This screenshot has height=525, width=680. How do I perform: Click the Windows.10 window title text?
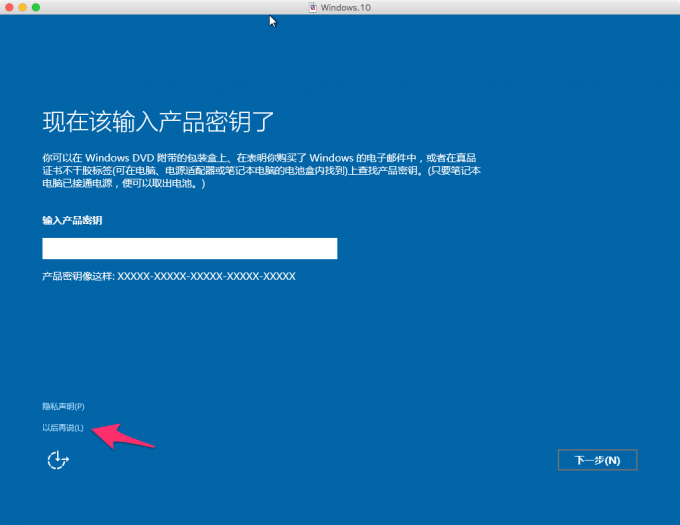pyautogui.click(x=346, y=7)
